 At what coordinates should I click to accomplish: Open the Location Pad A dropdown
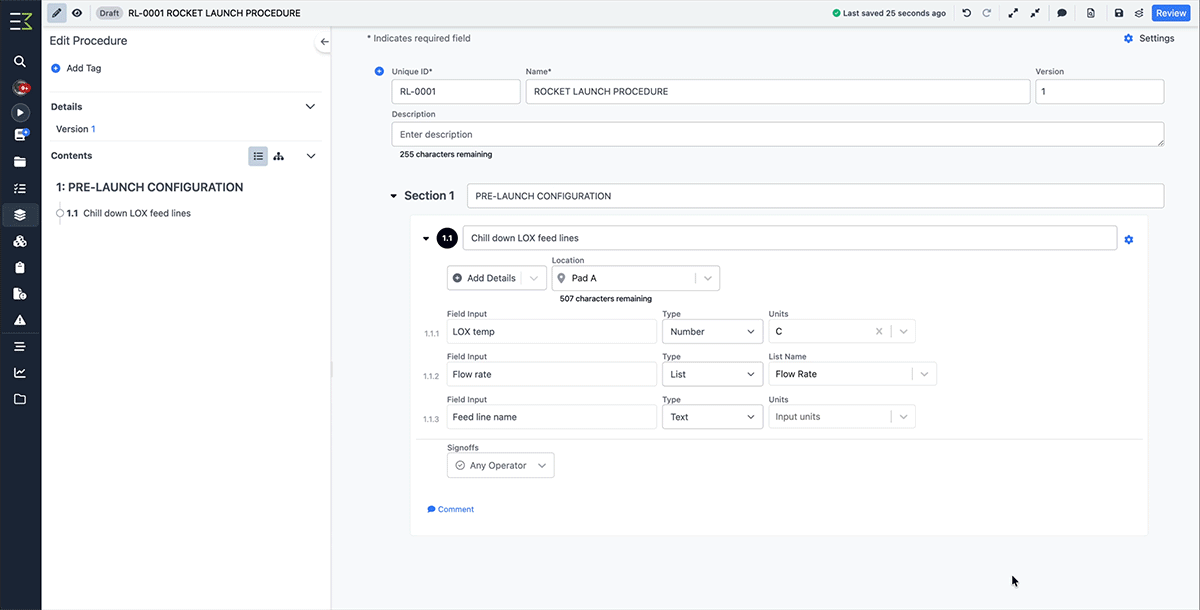[636, 278]
